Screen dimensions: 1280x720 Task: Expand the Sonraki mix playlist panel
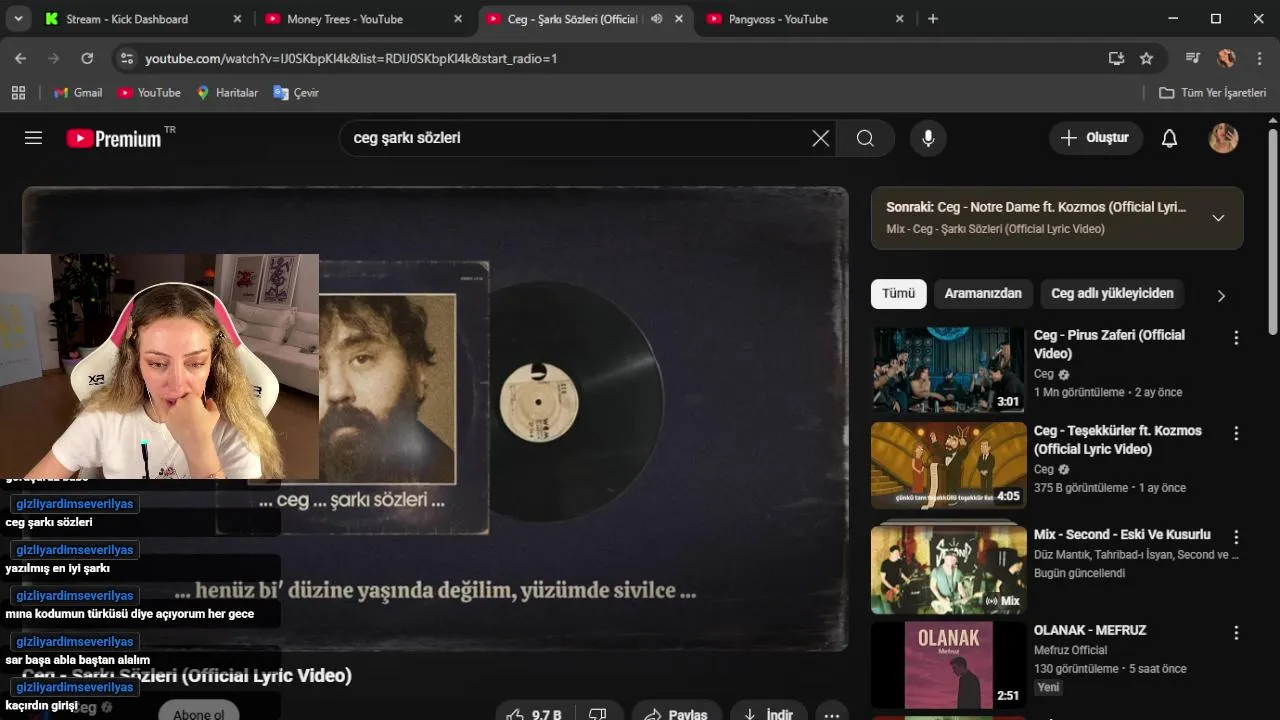[x=1218, y=218]
